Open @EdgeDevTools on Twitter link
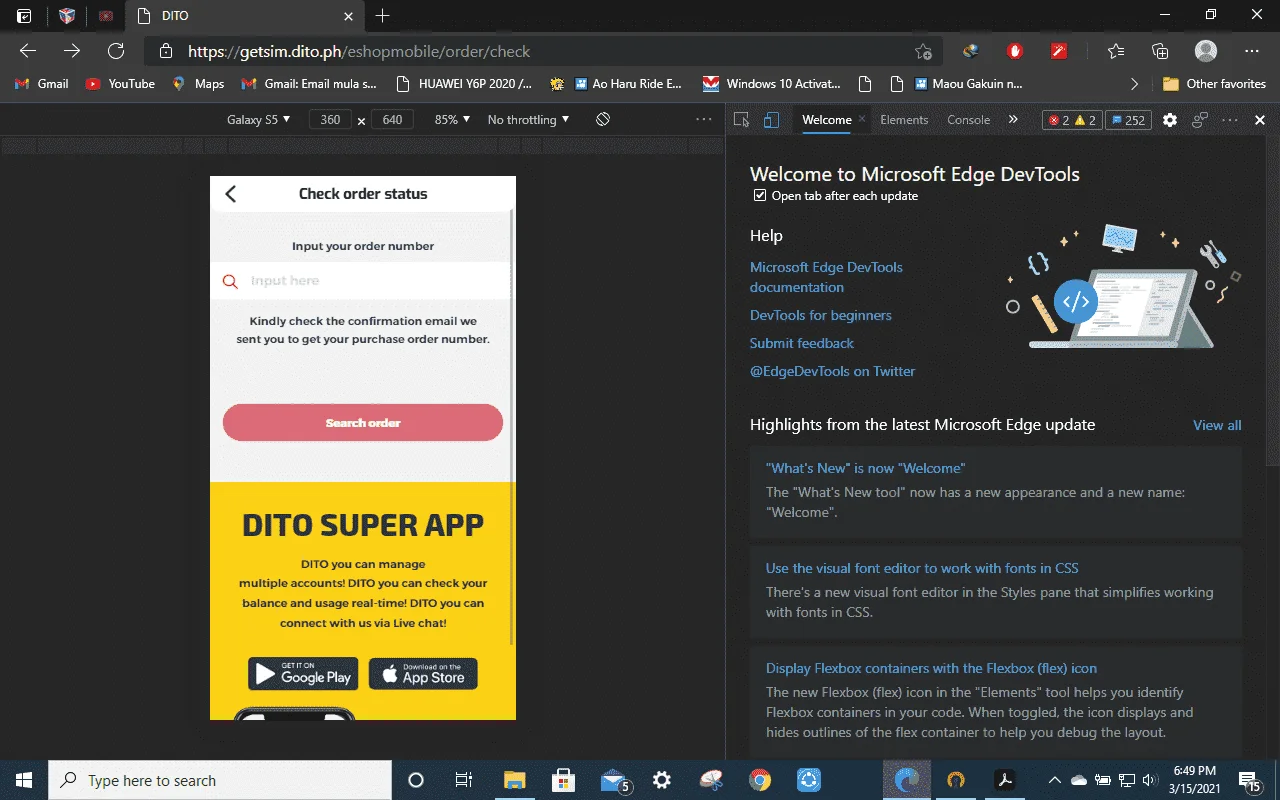Screen dimensions: 1280x800 [832, 371]
